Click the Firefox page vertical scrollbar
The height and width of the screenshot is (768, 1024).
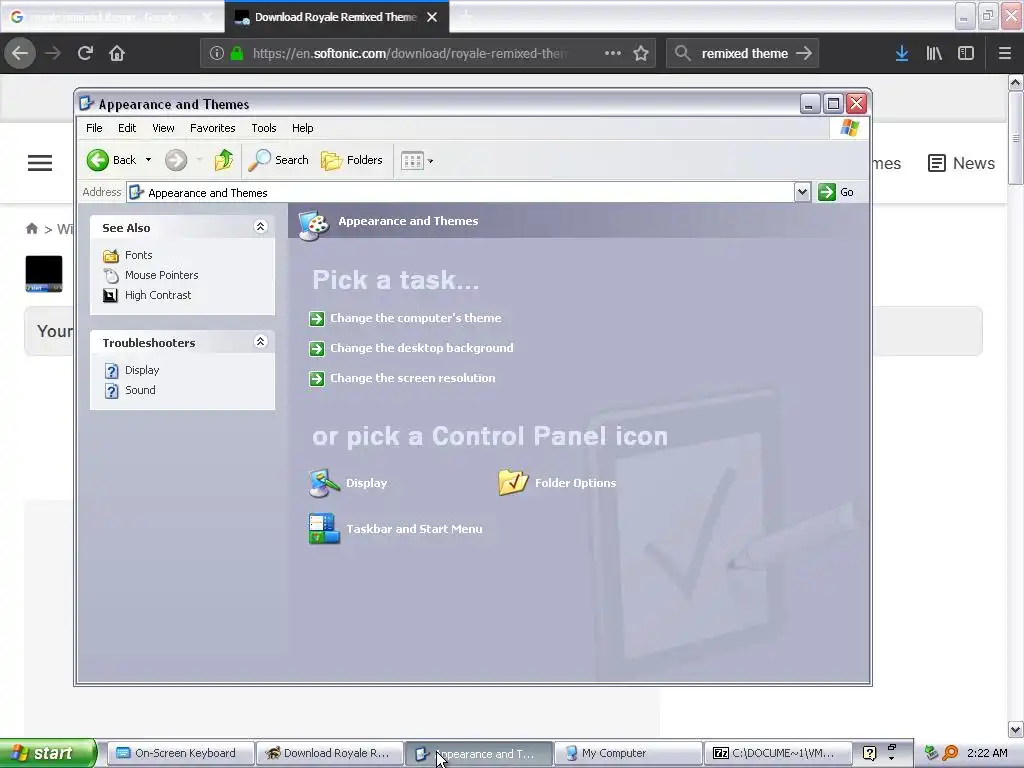click(x=1015, y=405)
